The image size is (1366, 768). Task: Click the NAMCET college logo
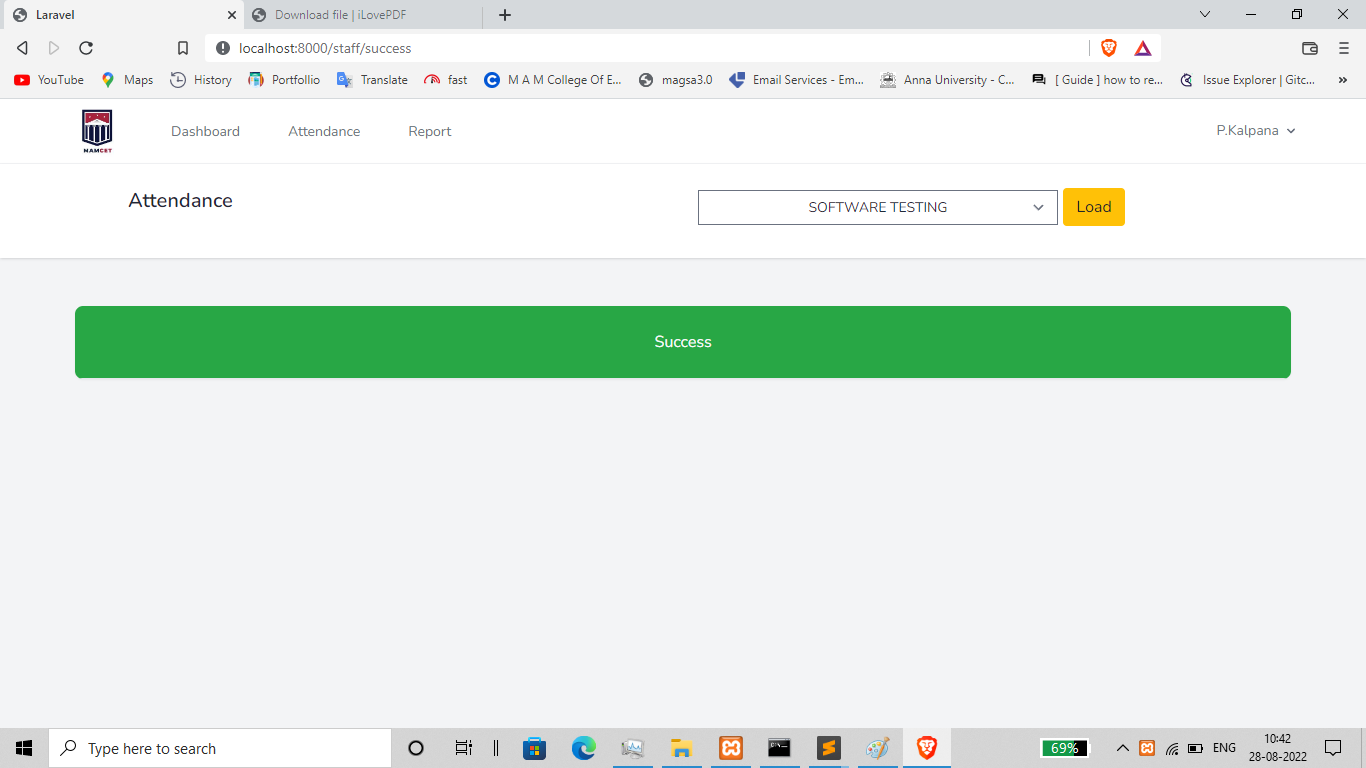pos(96,130)
